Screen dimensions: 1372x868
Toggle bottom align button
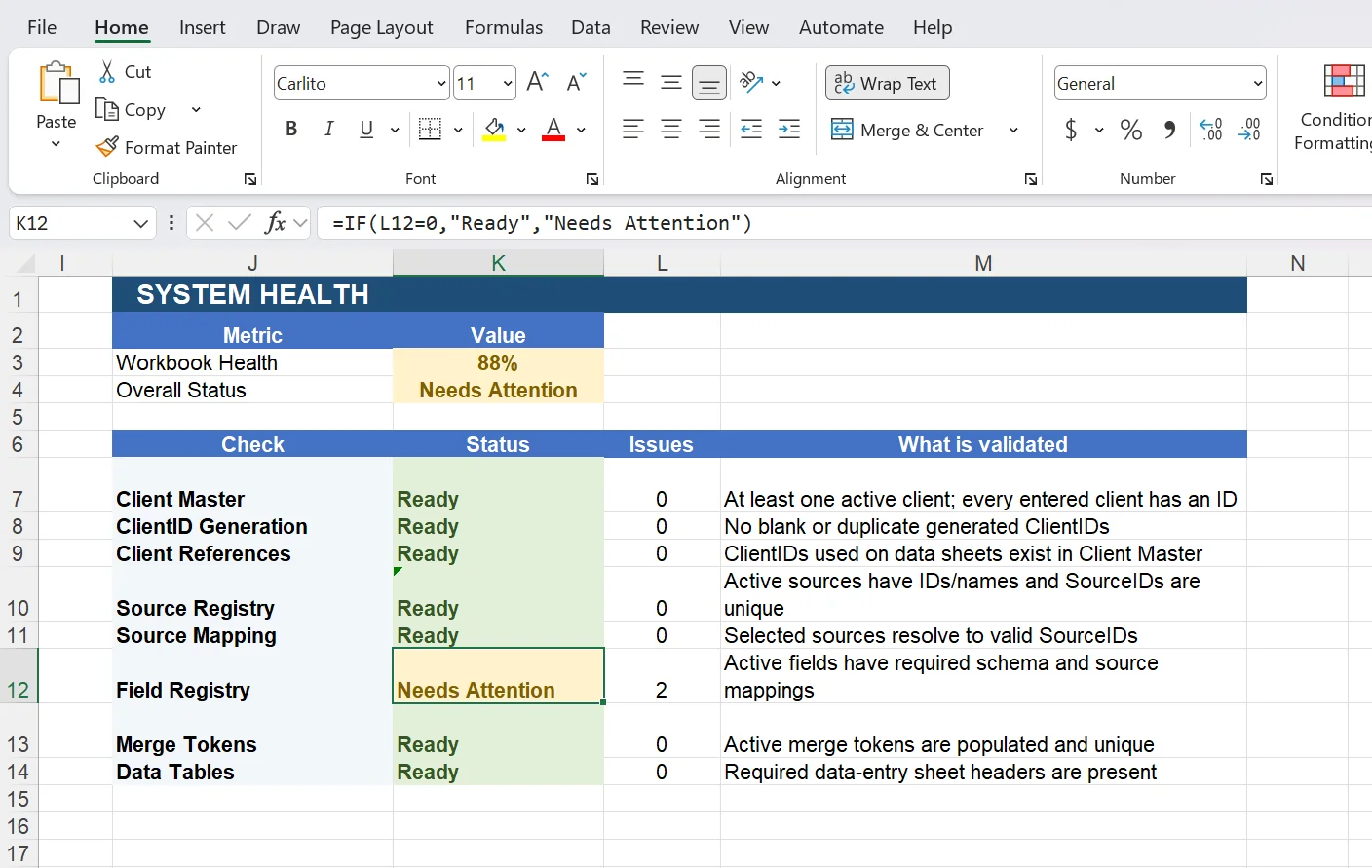coord(709,83)
